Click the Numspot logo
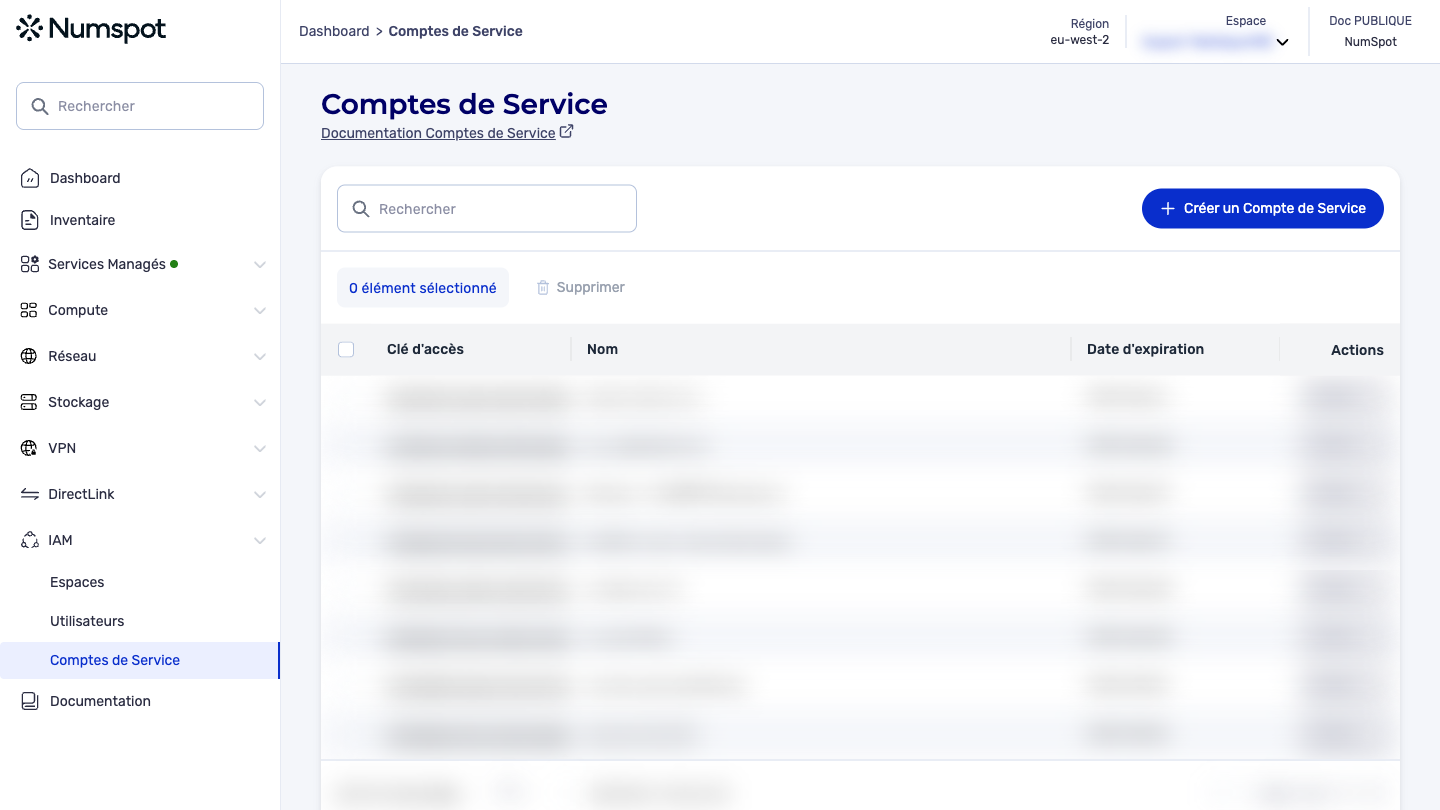The image size is (1440, 810). click(91, 29)
